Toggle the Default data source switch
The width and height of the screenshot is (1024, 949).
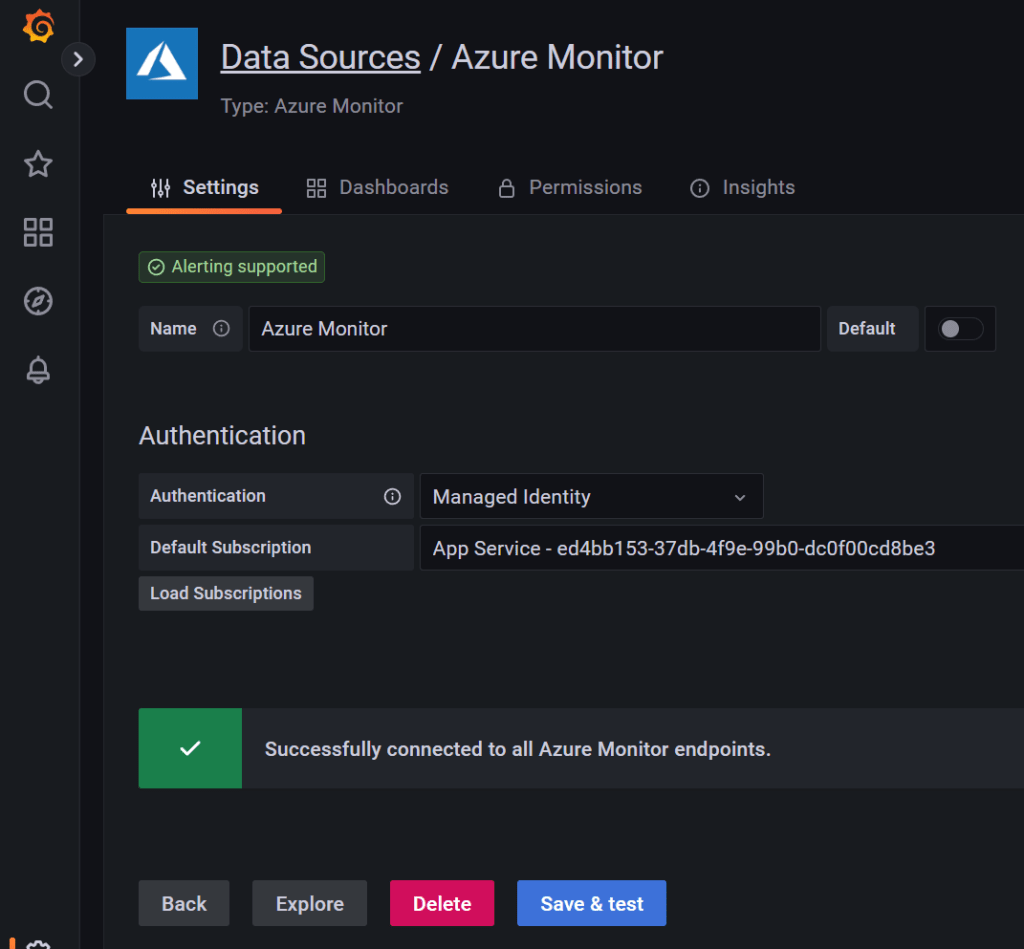coord(961,329)
